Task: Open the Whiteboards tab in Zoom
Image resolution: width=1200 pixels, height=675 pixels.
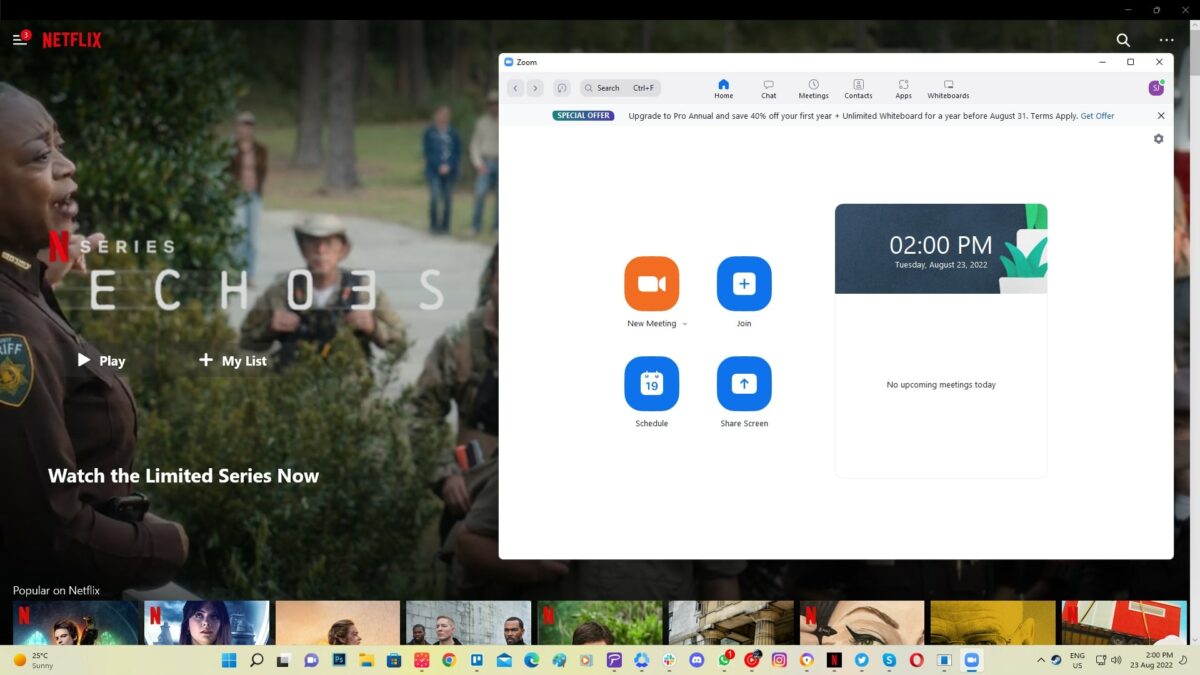Action: (x=948, y=89)
